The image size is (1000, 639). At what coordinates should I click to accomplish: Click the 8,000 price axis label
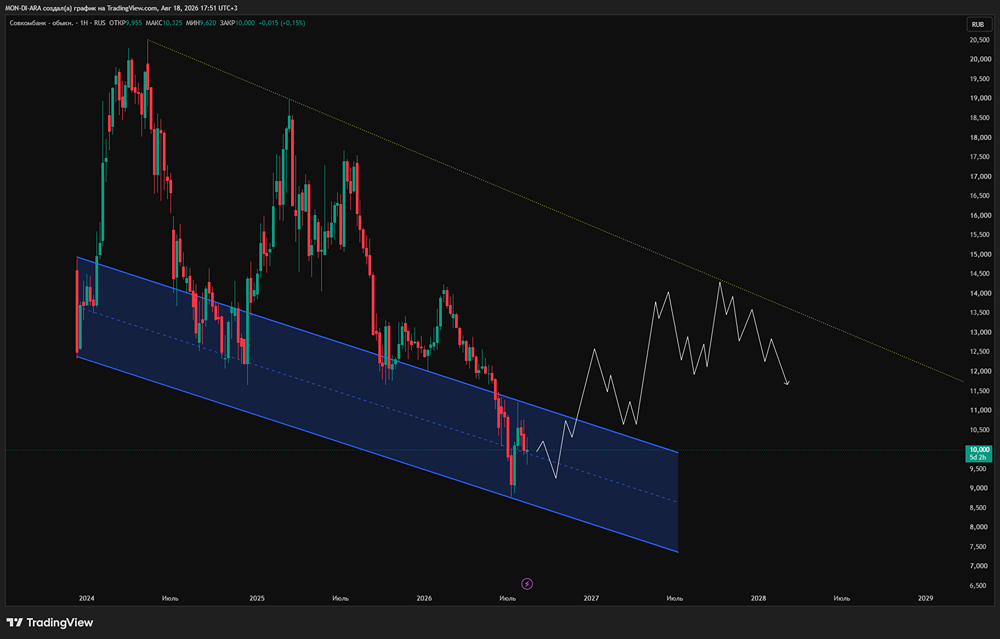[x=978, y=527]
